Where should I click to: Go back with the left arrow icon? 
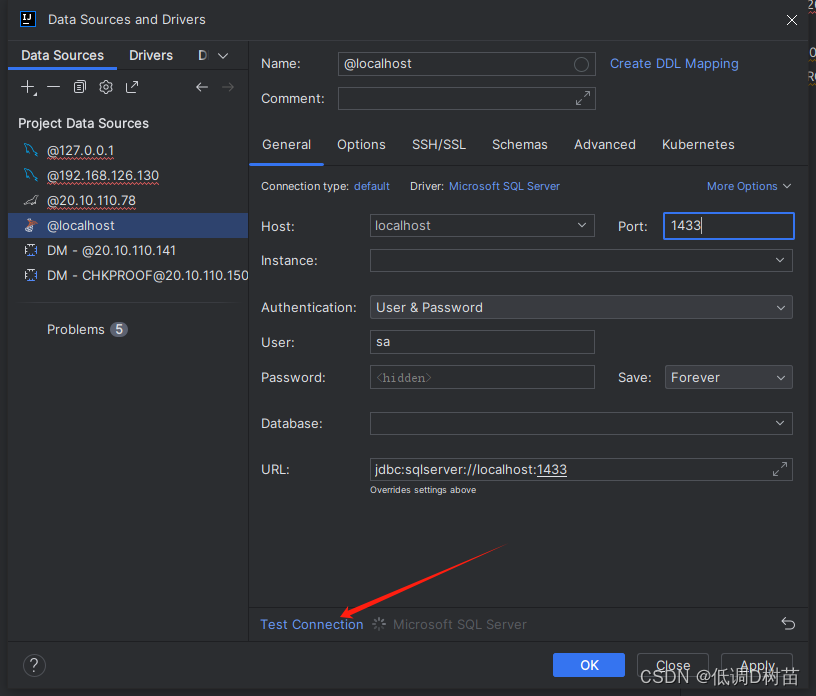(x=202, y=87)
